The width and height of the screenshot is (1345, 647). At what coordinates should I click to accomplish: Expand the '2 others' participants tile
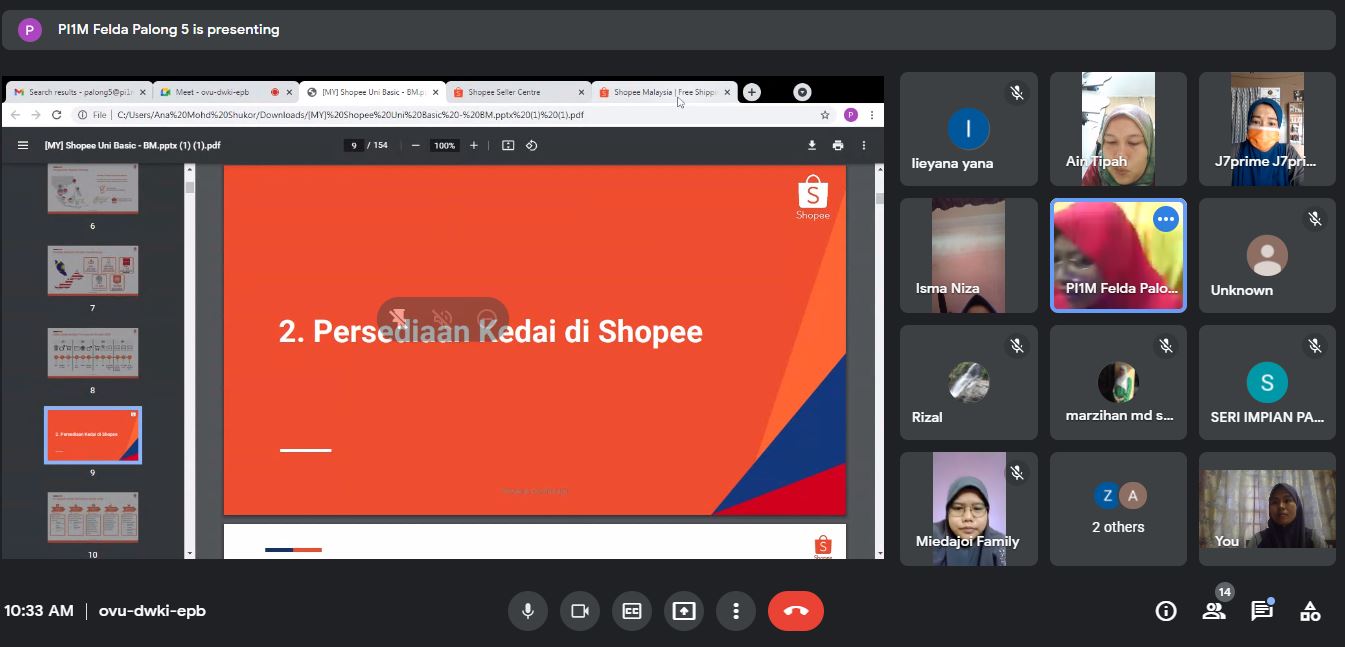pyautogui.click(x=1118, y=509)
